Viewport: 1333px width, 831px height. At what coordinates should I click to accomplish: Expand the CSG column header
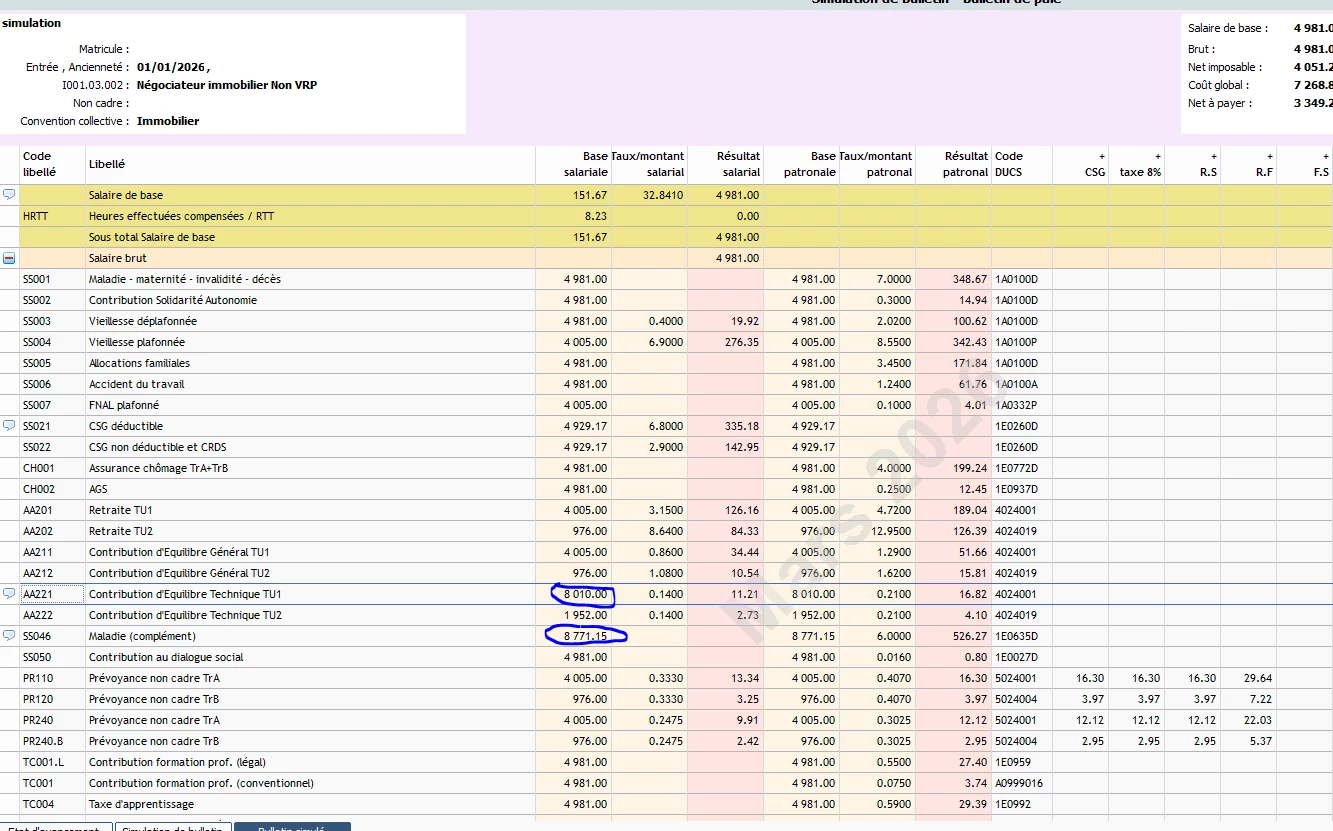pyautogui.click(x=1101, y=156)
